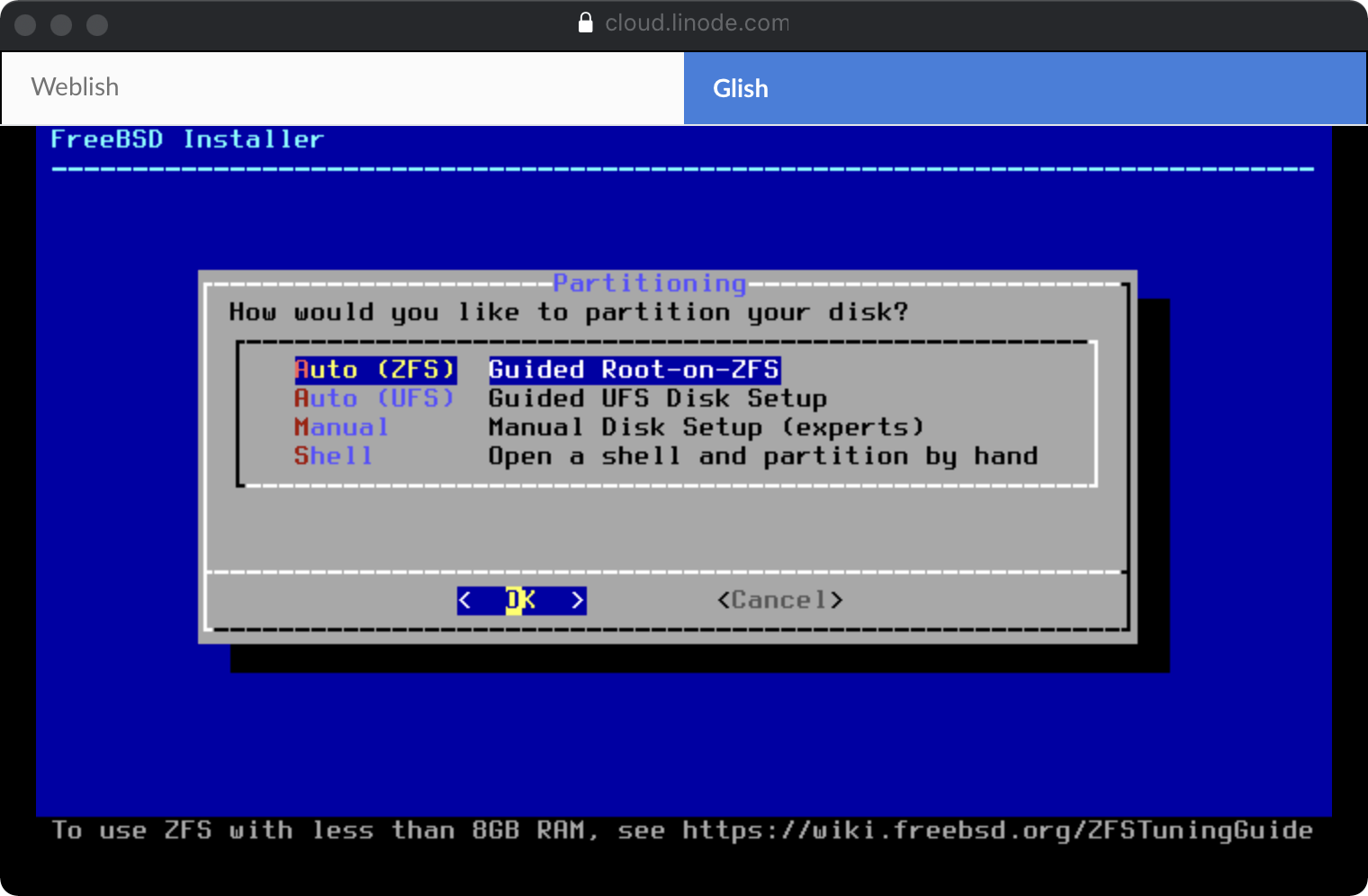Click the ZFSTuningGuide wiki URL text
1368x896 pixels.
[x=996, y=829]
